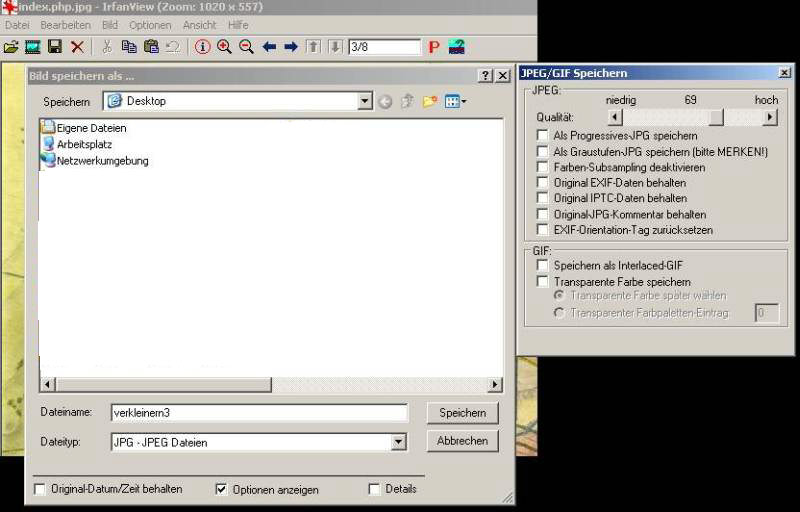Open the Optionen menu
Viewport: 800px width, 512px height.
[150, 25]
